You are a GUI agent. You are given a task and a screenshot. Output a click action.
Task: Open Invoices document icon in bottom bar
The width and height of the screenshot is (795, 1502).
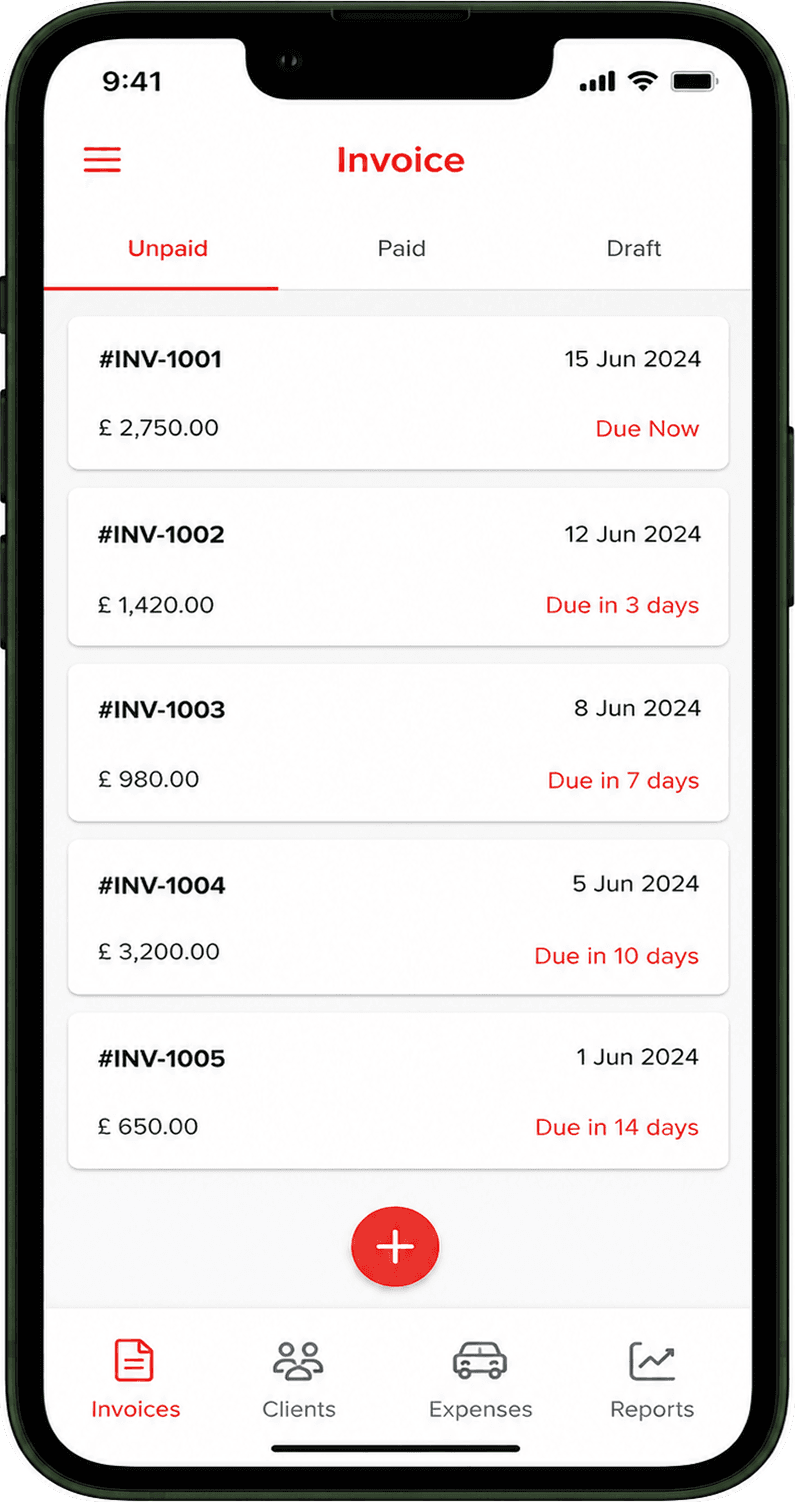(x=135, y=1361)
